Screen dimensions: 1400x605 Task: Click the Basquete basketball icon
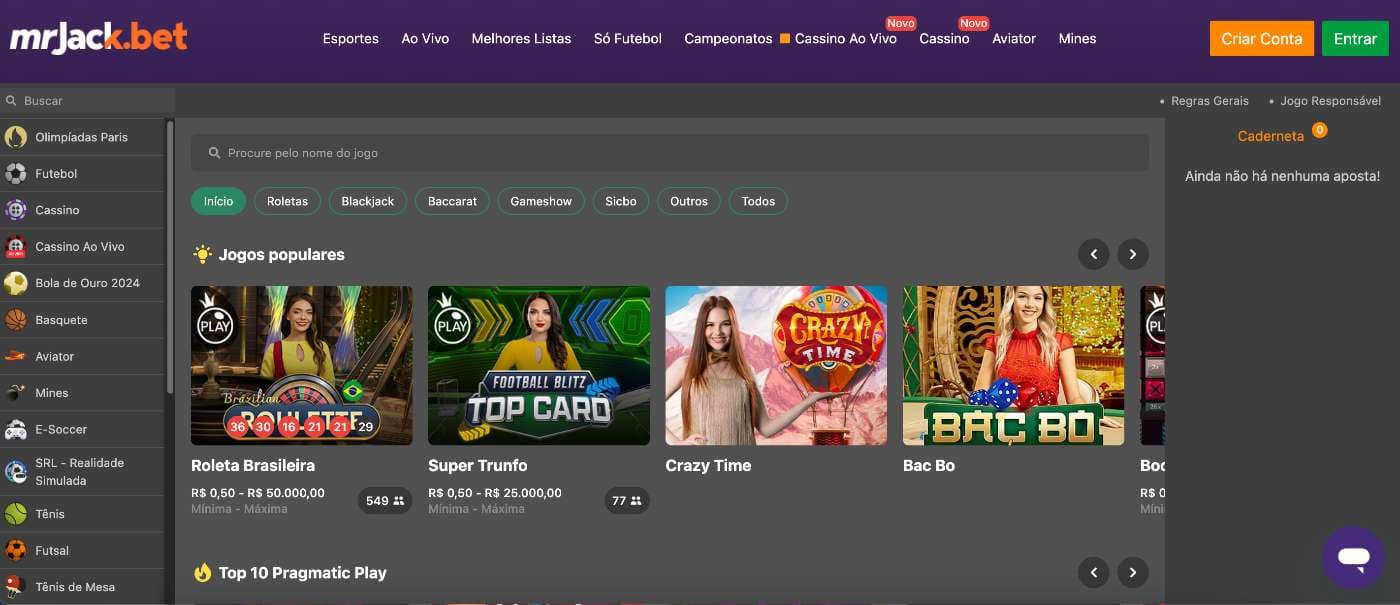coord(16,320)
